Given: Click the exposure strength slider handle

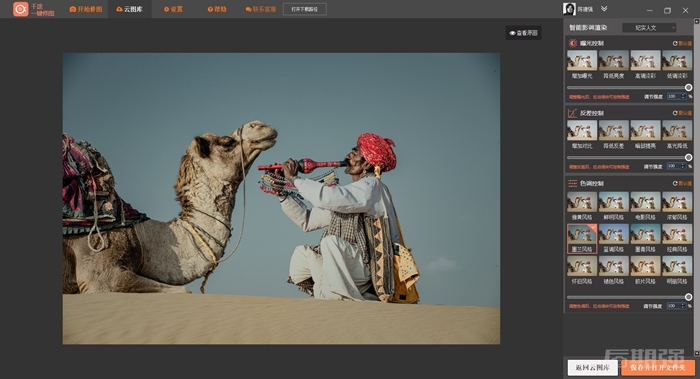Looking at the screenshot, I should (688, 87).
